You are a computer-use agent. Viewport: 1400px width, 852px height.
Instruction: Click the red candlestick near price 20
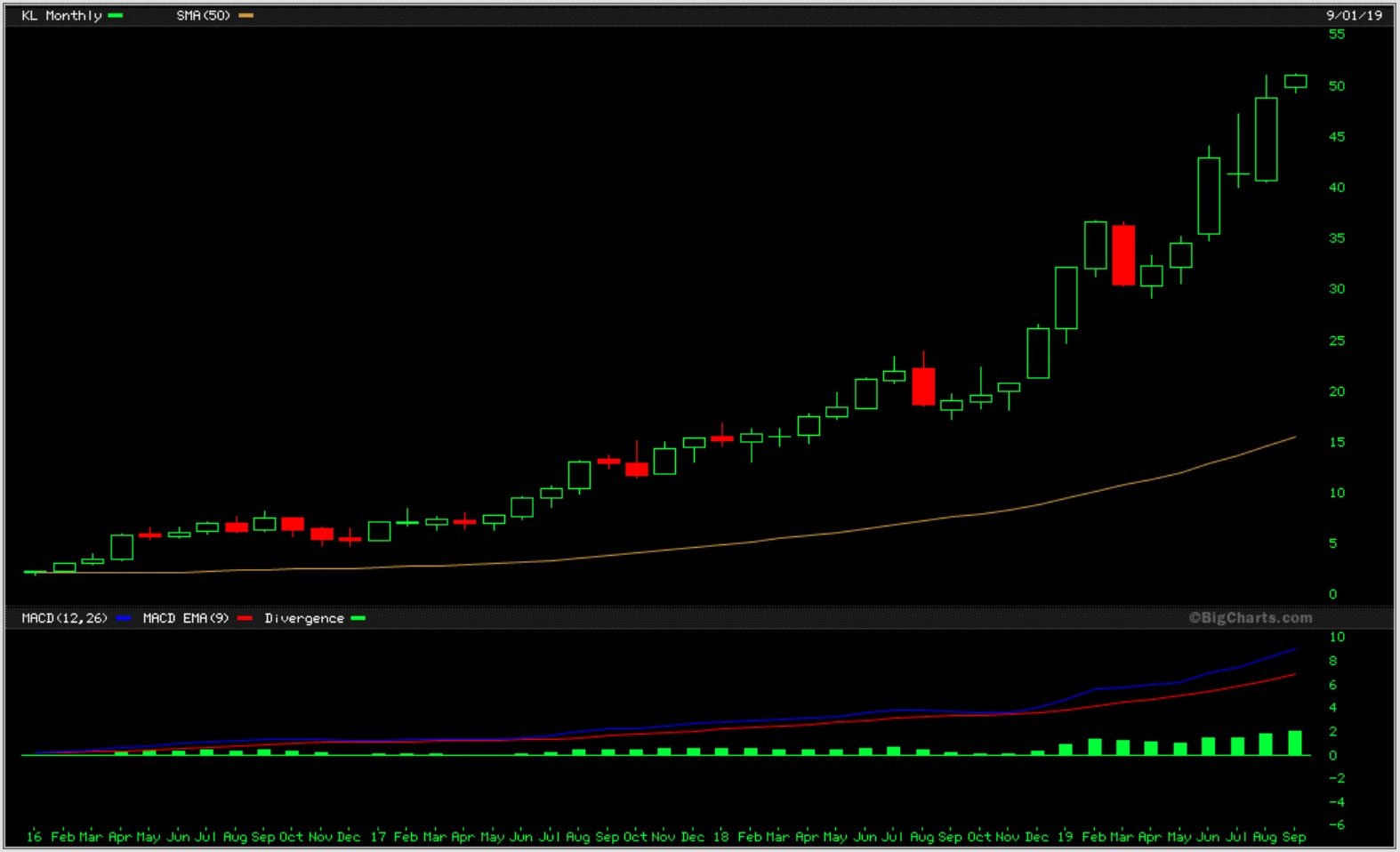923,387
